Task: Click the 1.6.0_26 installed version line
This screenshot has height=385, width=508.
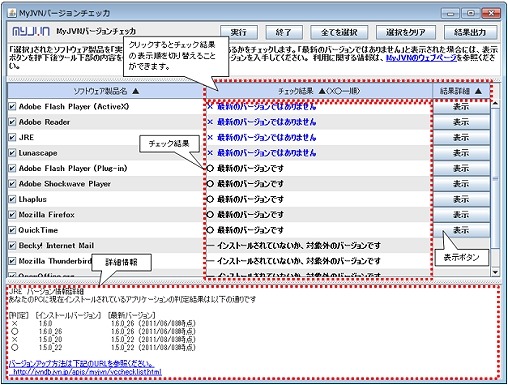Action: coord(50,331)
